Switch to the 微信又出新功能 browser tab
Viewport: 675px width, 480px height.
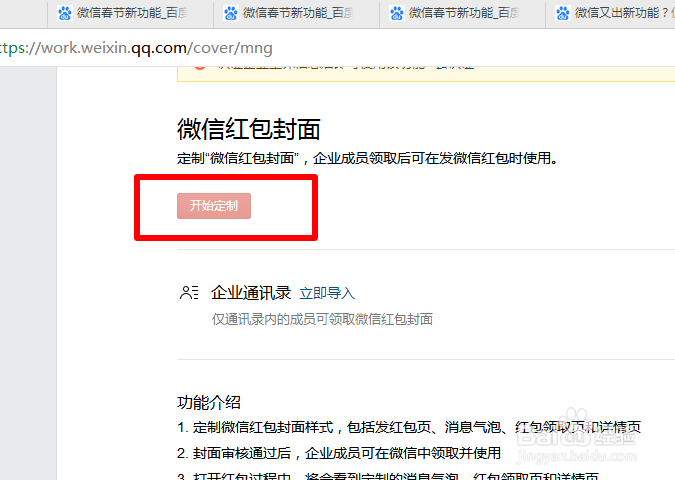point(610,13)
